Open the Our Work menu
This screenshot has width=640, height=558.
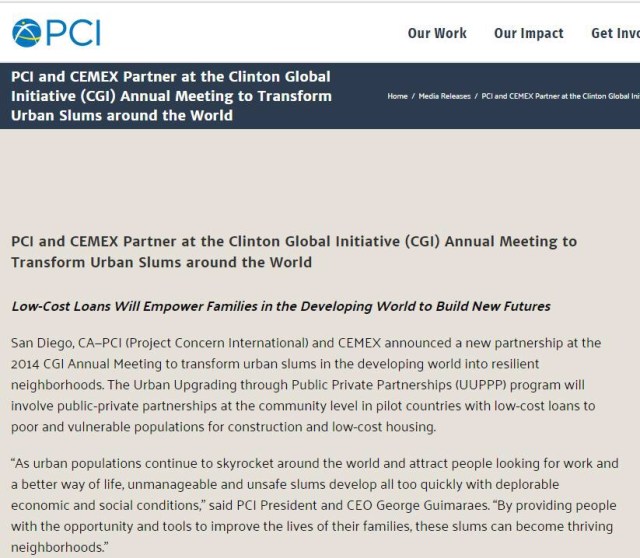click(437, 33)
